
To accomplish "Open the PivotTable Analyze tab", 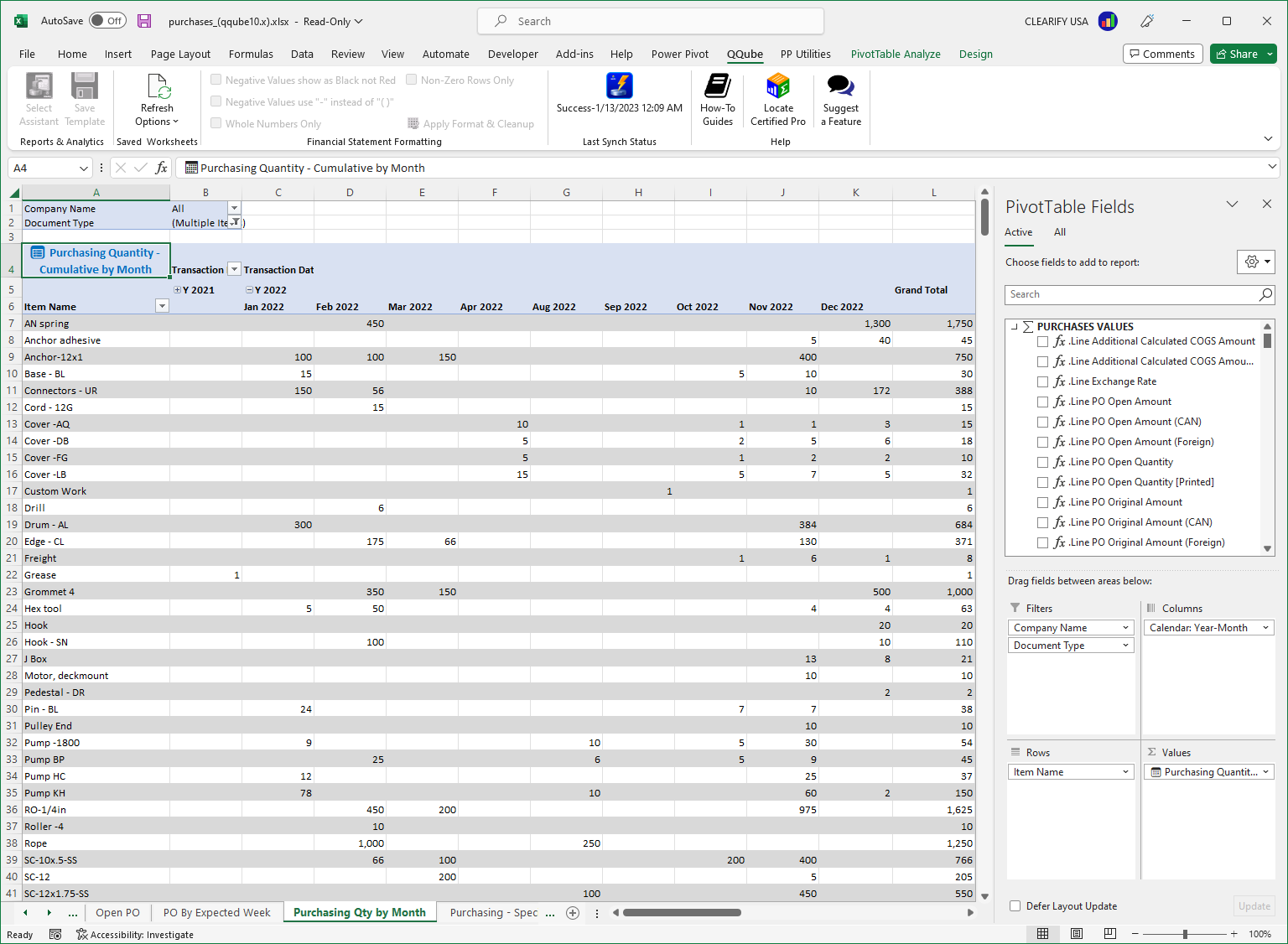I will pos(896,54).
